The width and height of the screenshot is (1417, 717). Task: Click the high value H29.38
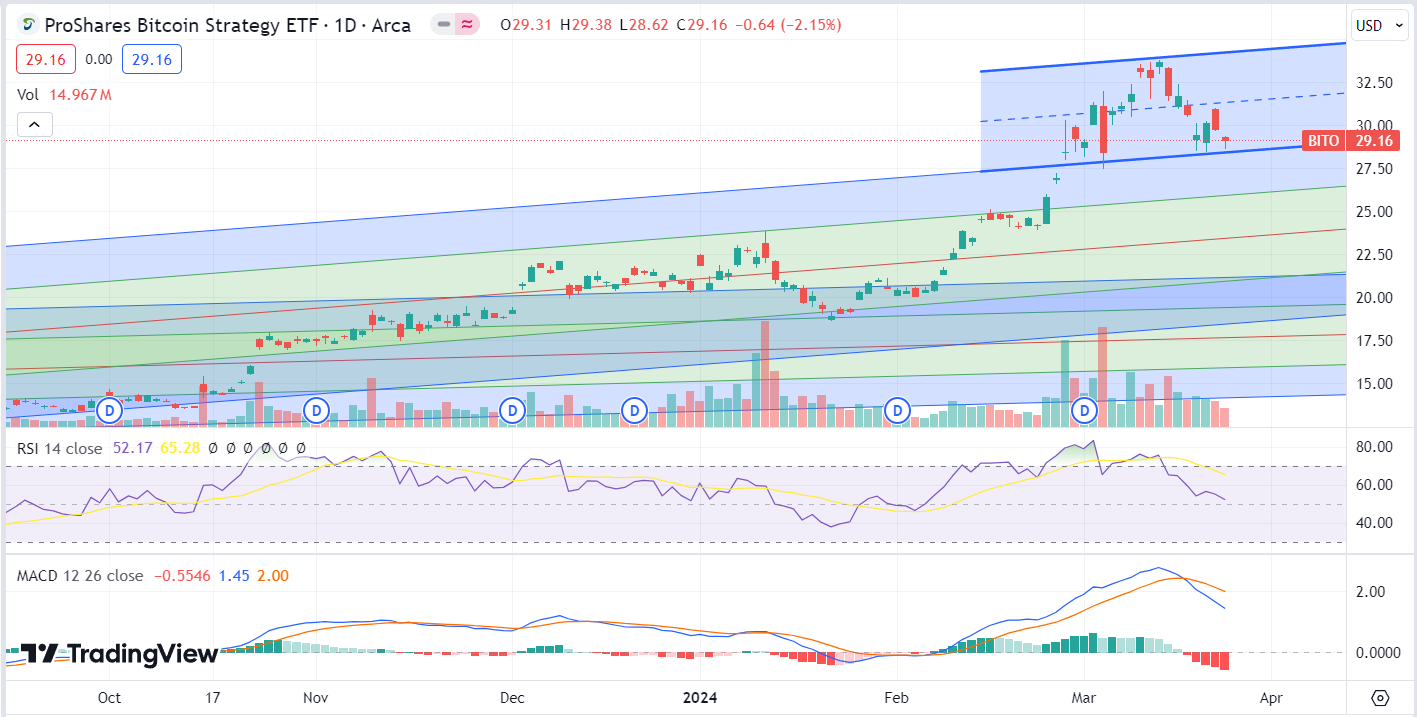586,25
